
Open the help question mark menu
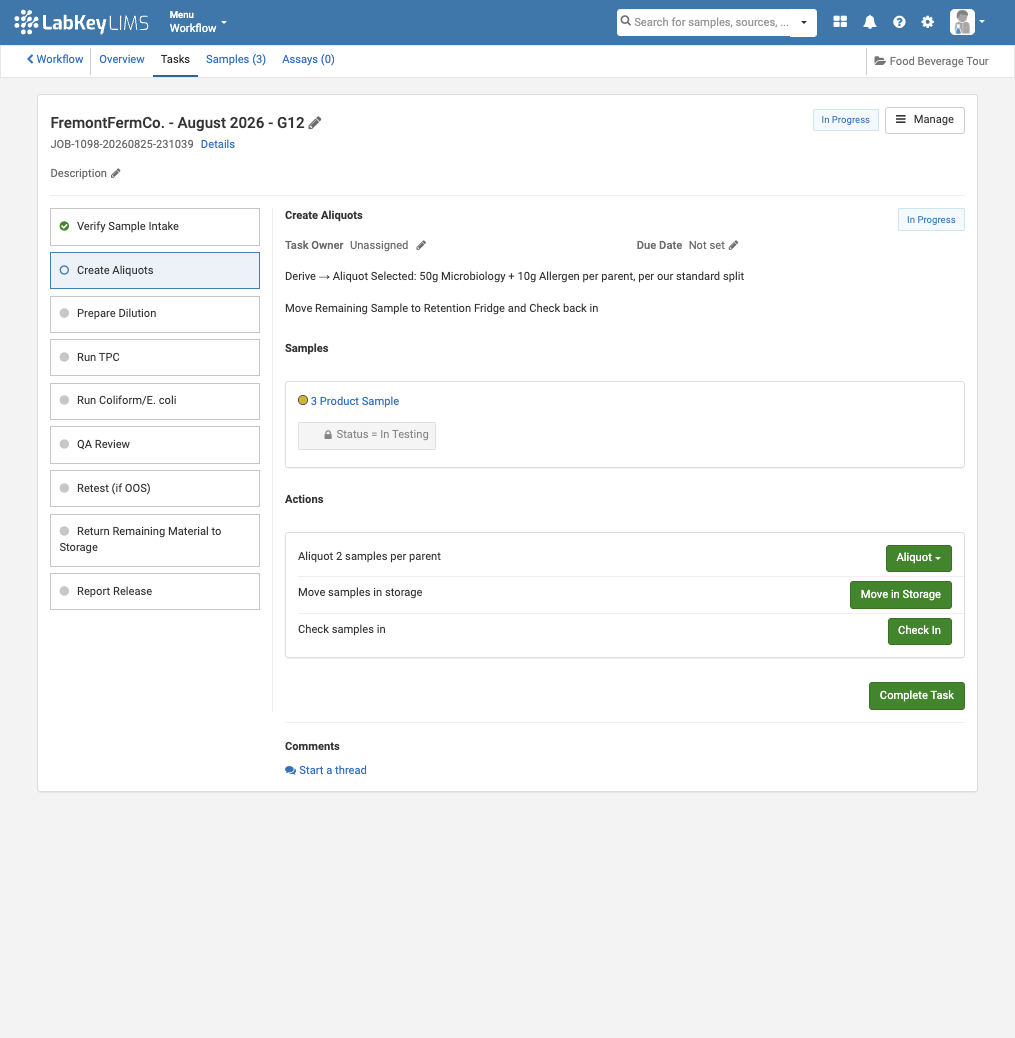tap(899, 22)
